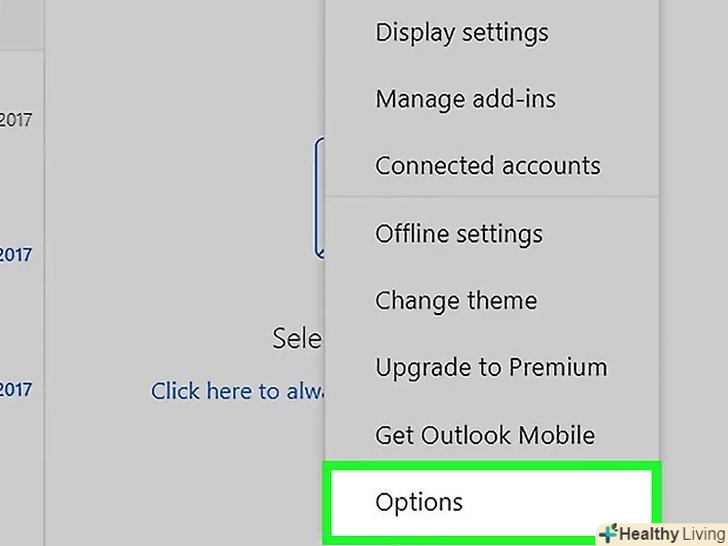Open Display settings from the menu
Viewport: 728px width, 546px height.
[x=461, y=32]
